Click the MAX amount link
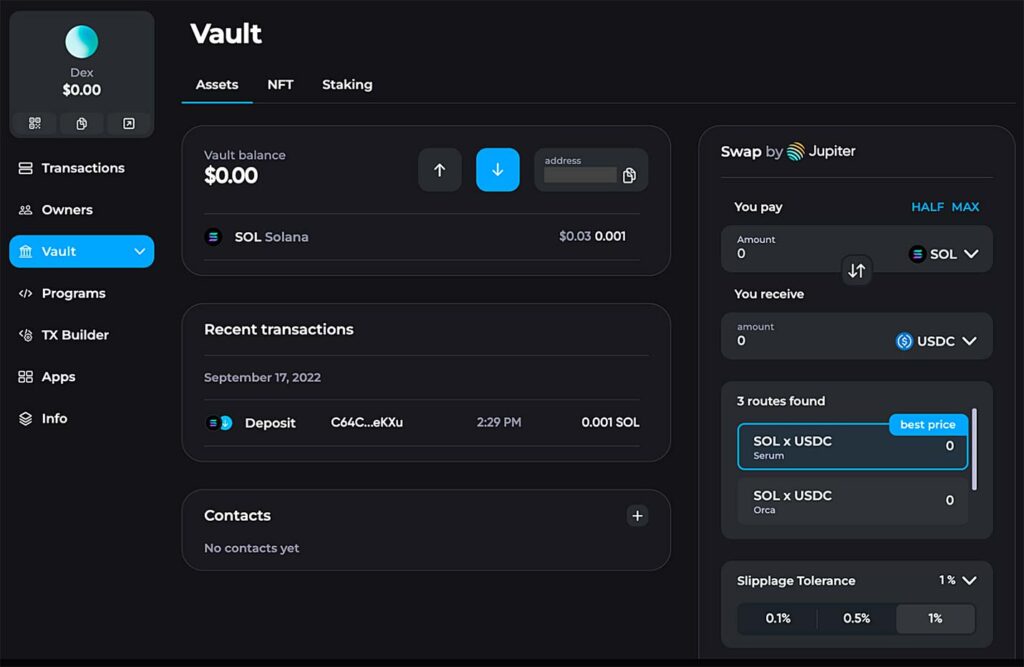This screenshot has width=1024, height=667. 965,207
